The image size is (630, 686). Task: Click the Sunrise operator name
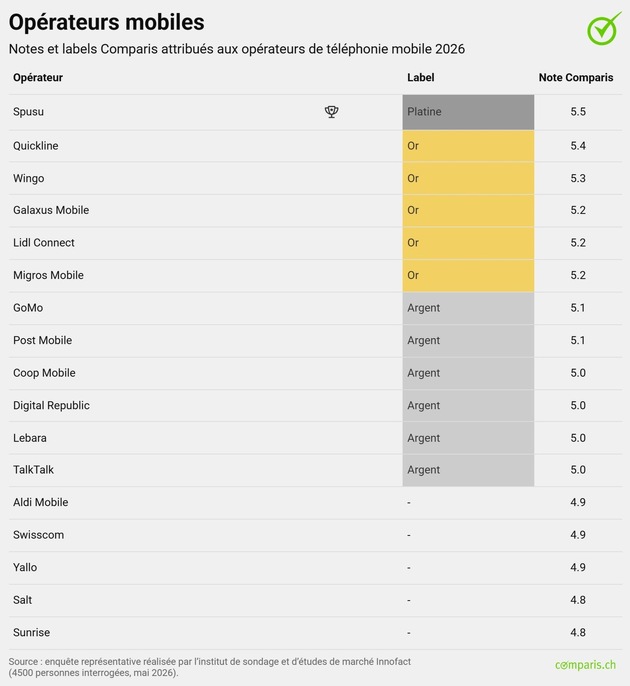coord(32,632)
